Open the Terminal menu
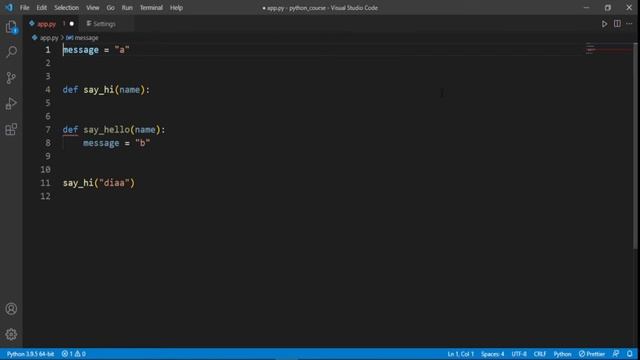The image size is (640, 360). pos(151,8)
